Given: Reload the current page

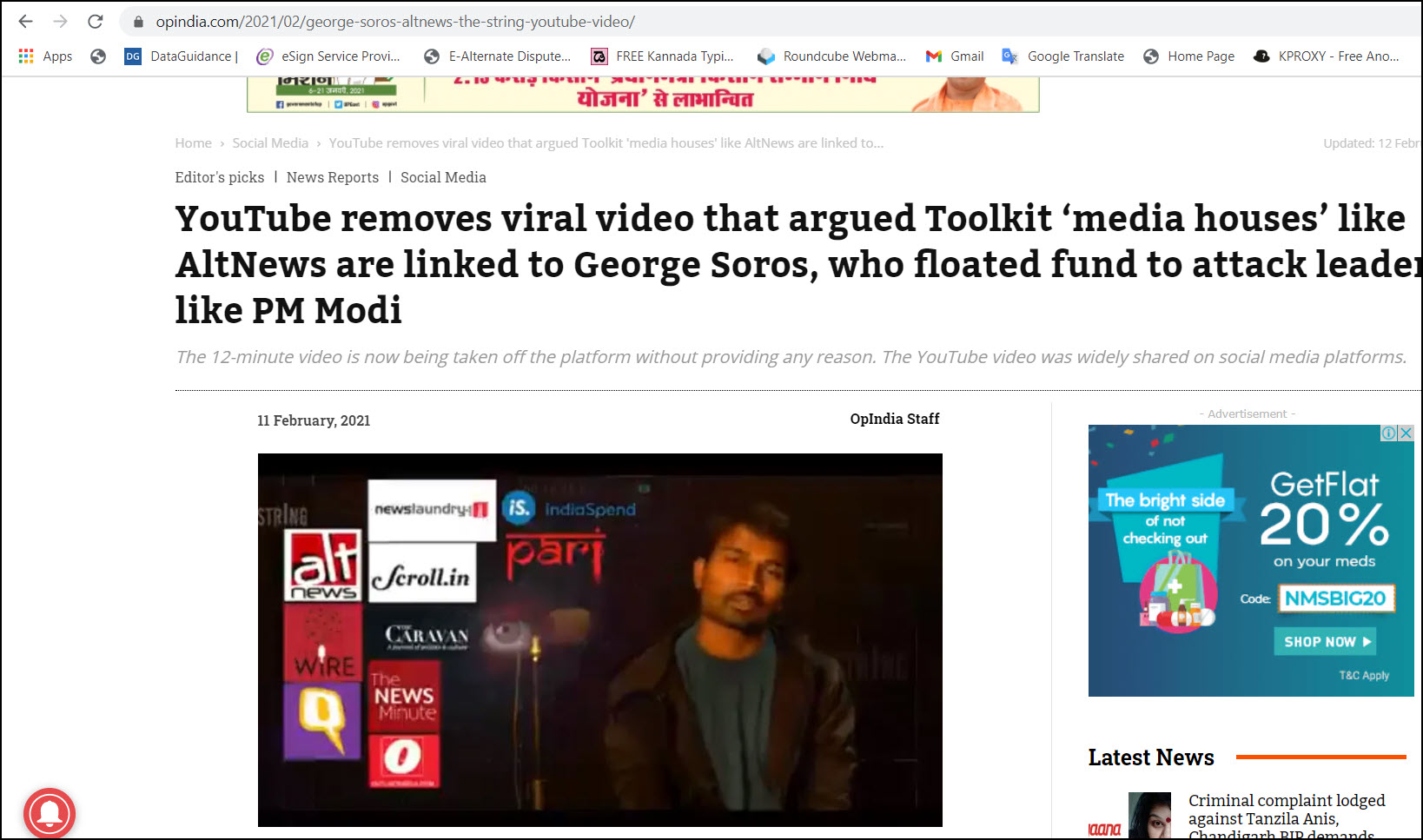Looking at the screenshot, I should pos(95,21).
